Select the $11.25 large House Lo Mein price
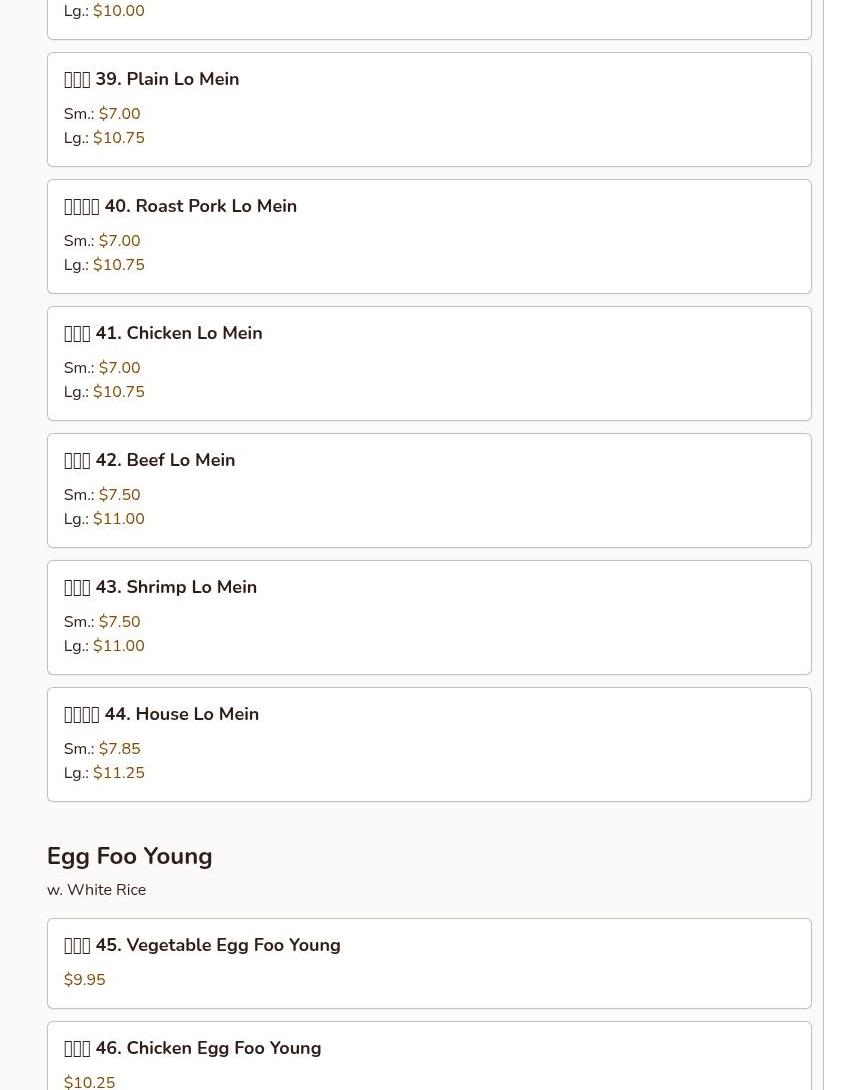The height and width of the screenshot is (1090, 844). 118,773
